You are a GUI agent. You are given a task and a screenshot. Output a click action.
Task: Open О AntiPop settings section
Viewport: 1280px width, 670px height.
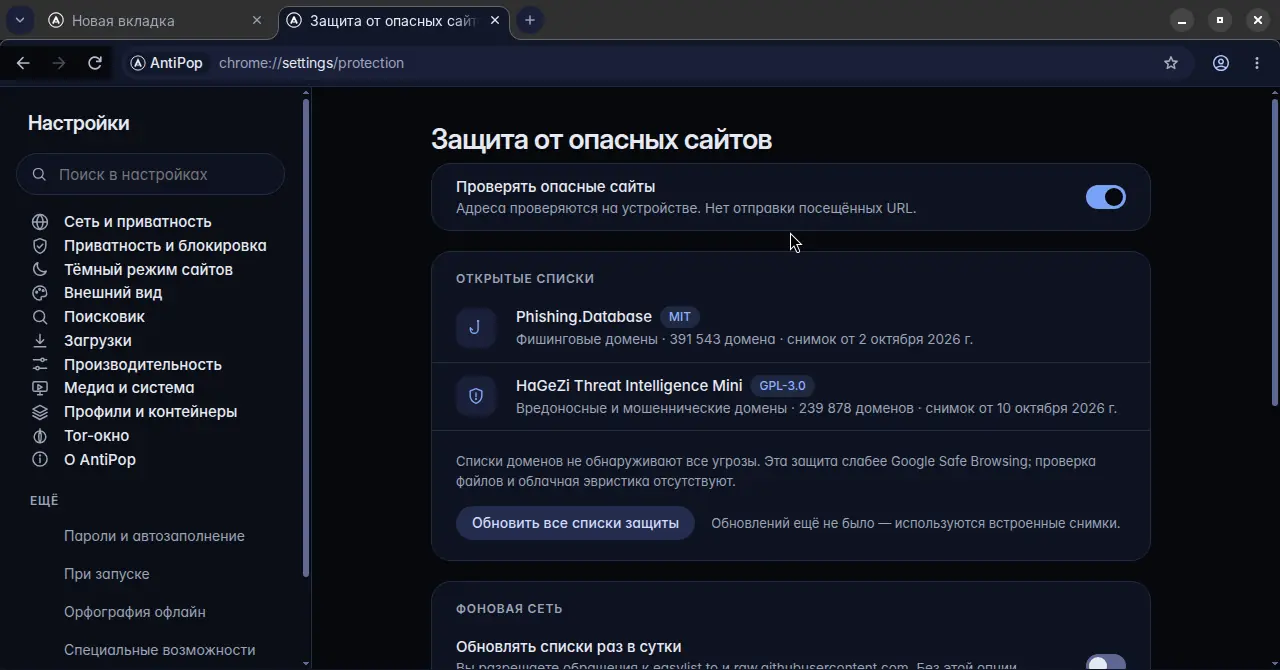tap(100, 459)
